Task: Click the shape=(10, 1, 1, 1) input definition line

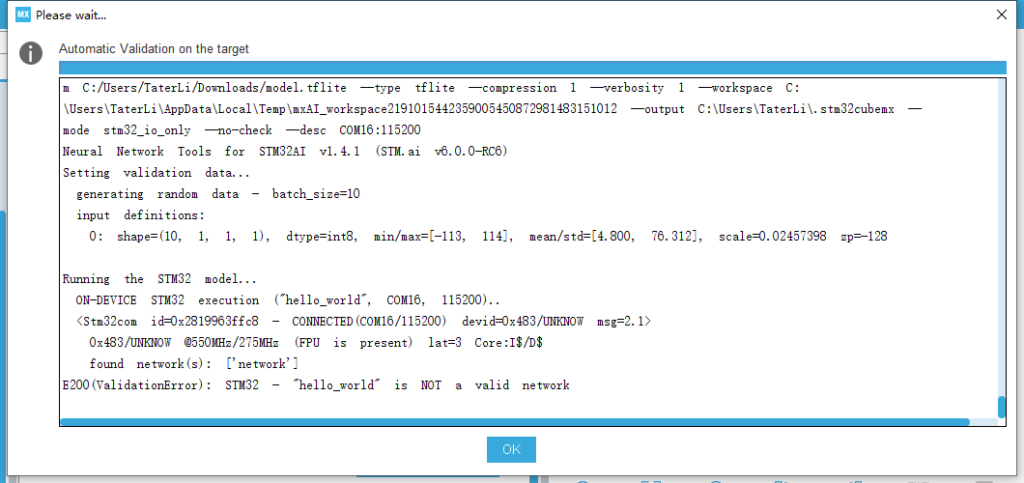Action: 488,236
